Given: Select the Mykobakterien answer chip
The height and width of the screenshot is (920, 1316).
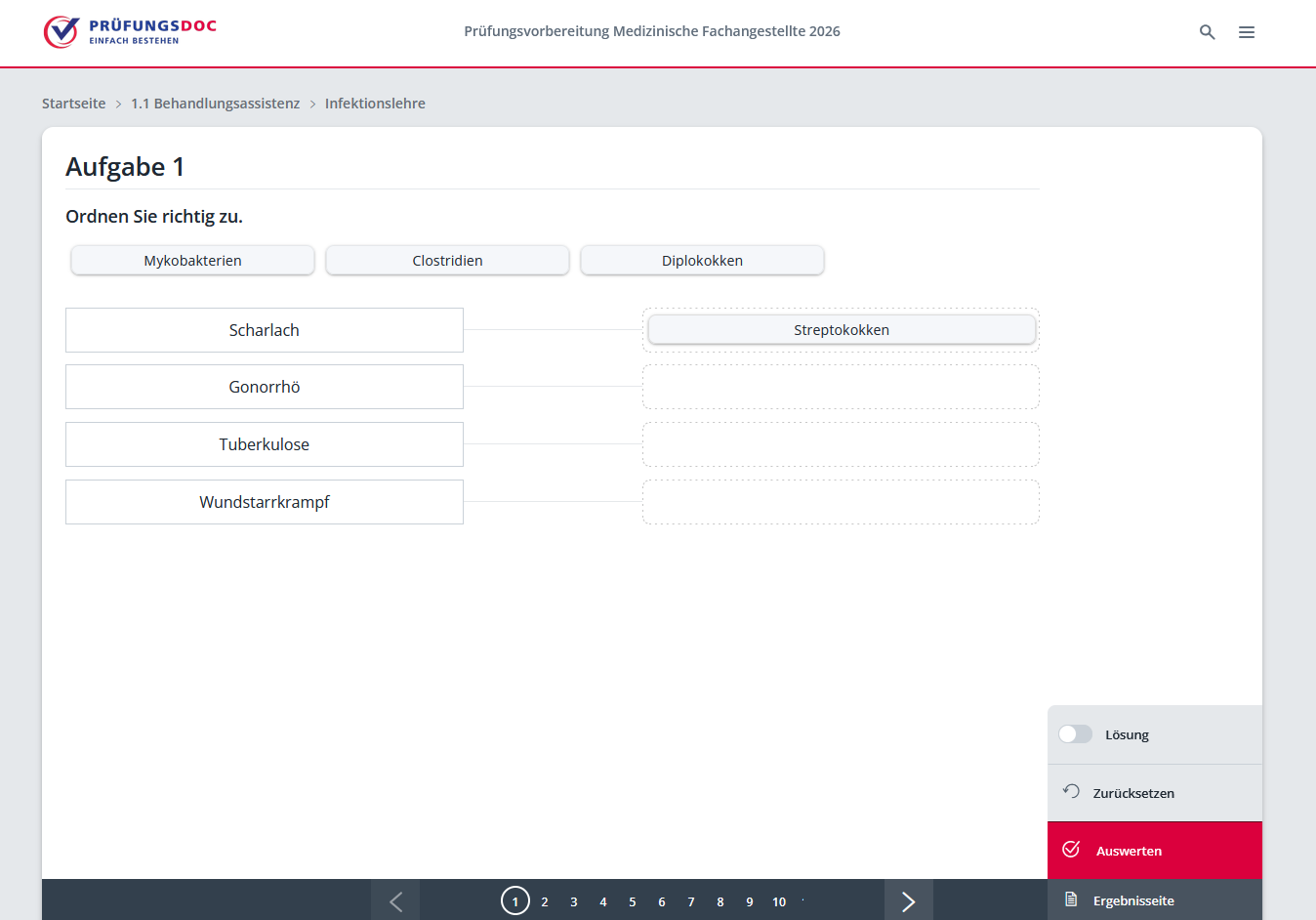Looking at the screenshot, I should tap(192, 261).
